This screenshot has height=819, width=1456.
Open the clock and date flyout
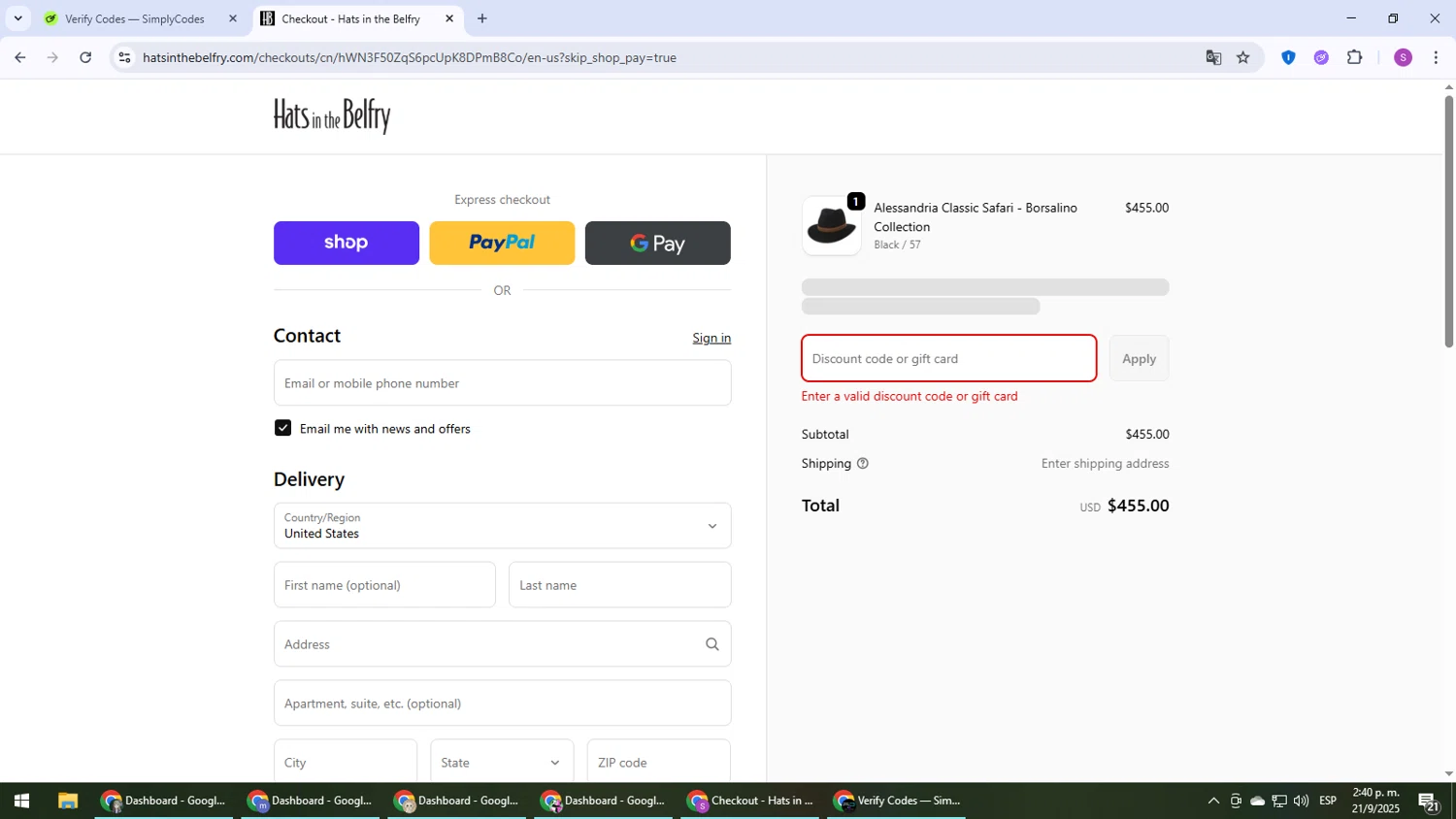(x=1376, y=801)
